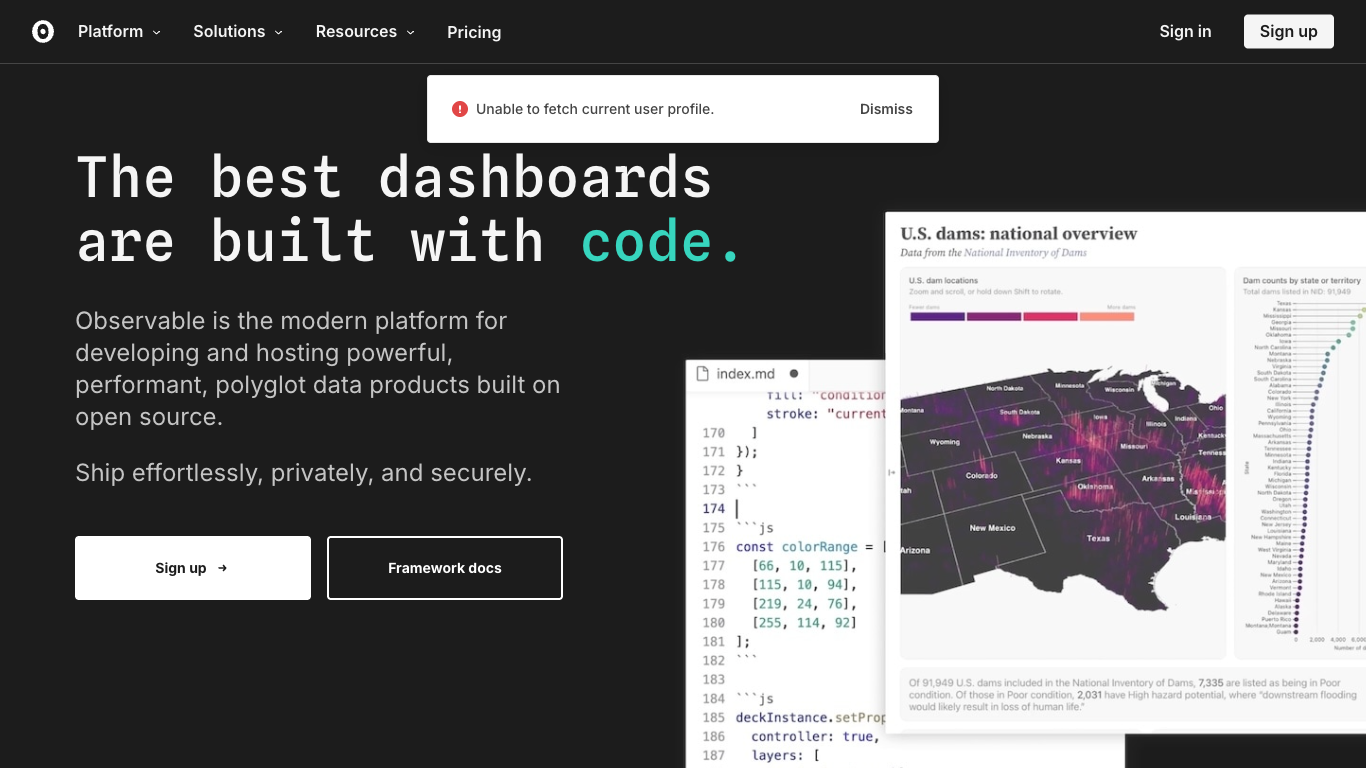Click the dark purple legend swatch
This screenshot has width=1366, height=768.
(x=937, y=316)
